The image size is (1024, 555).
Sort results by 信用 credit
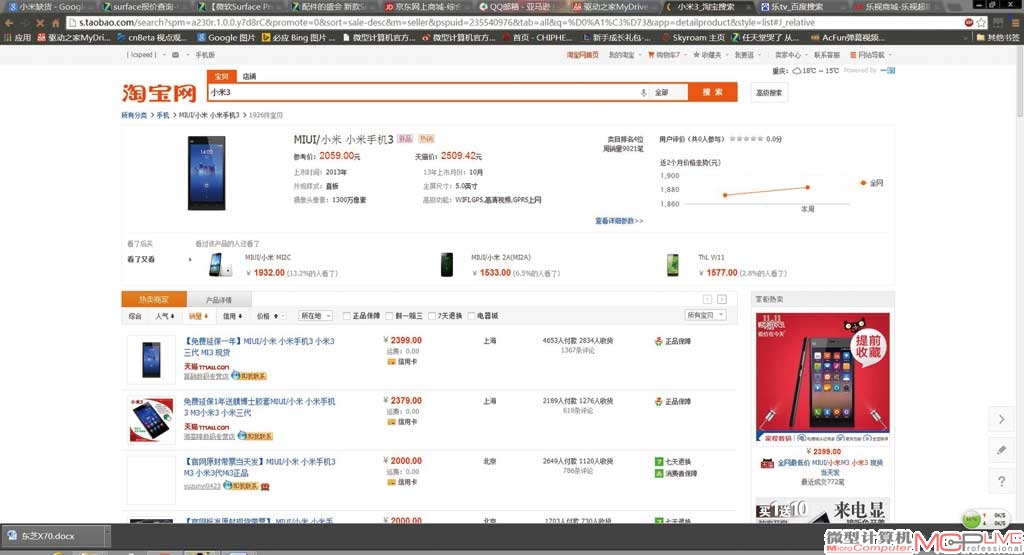[232, 316]
